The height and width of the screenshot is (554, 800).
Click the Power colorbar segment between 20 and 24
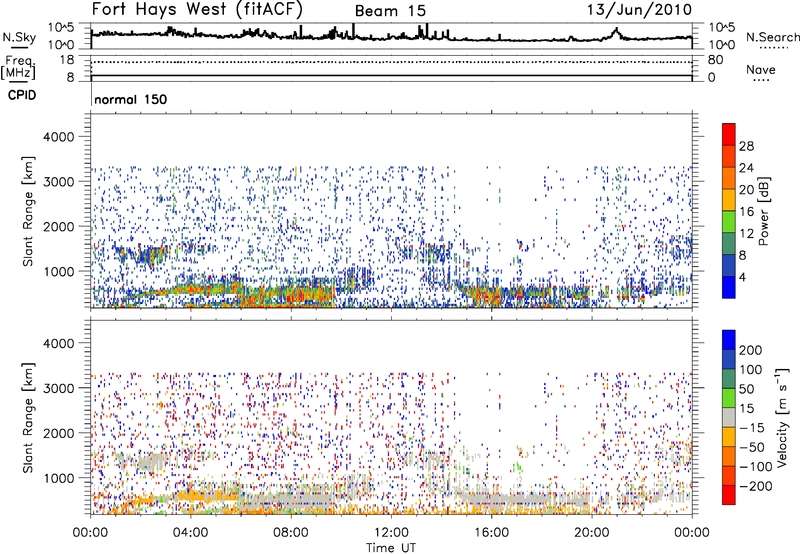pyautogui.click(x=729, y=178)
